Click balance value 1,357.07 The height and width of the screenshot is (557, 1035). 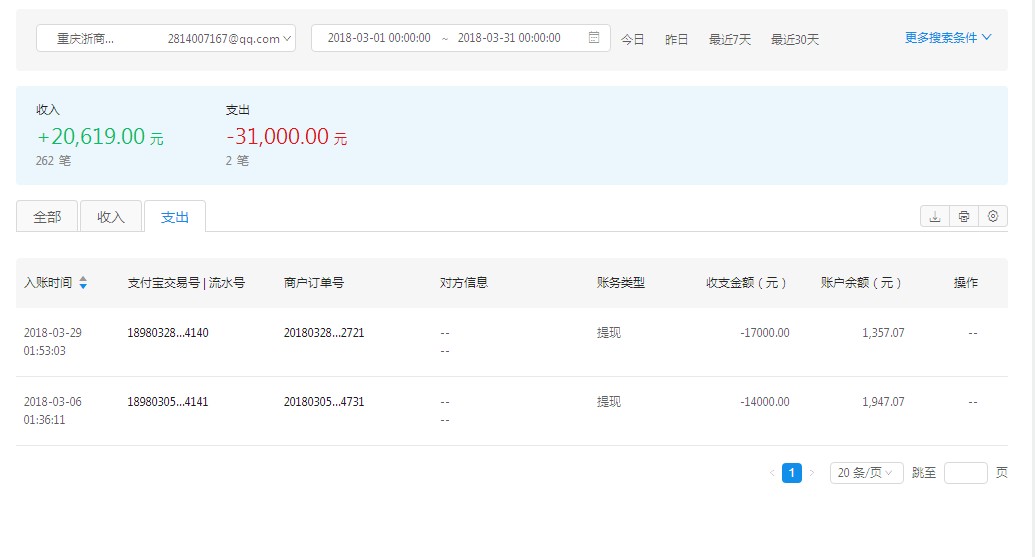883,333
